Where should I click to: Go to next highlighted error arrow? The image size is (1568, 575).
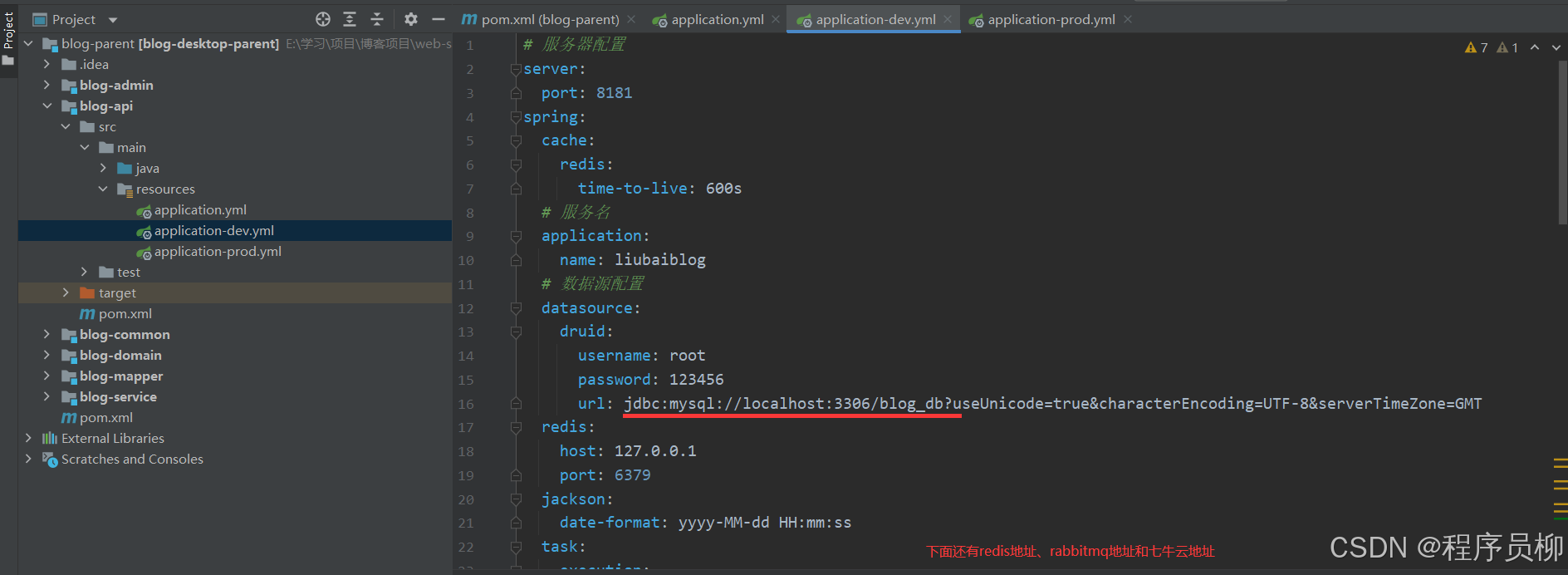(1556, 47)
